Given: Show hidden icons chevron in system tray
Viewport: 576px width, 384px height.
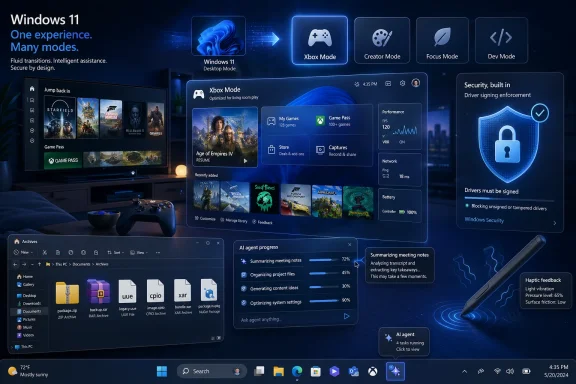Looking at the screenshot, I should [x=464, y=372].
